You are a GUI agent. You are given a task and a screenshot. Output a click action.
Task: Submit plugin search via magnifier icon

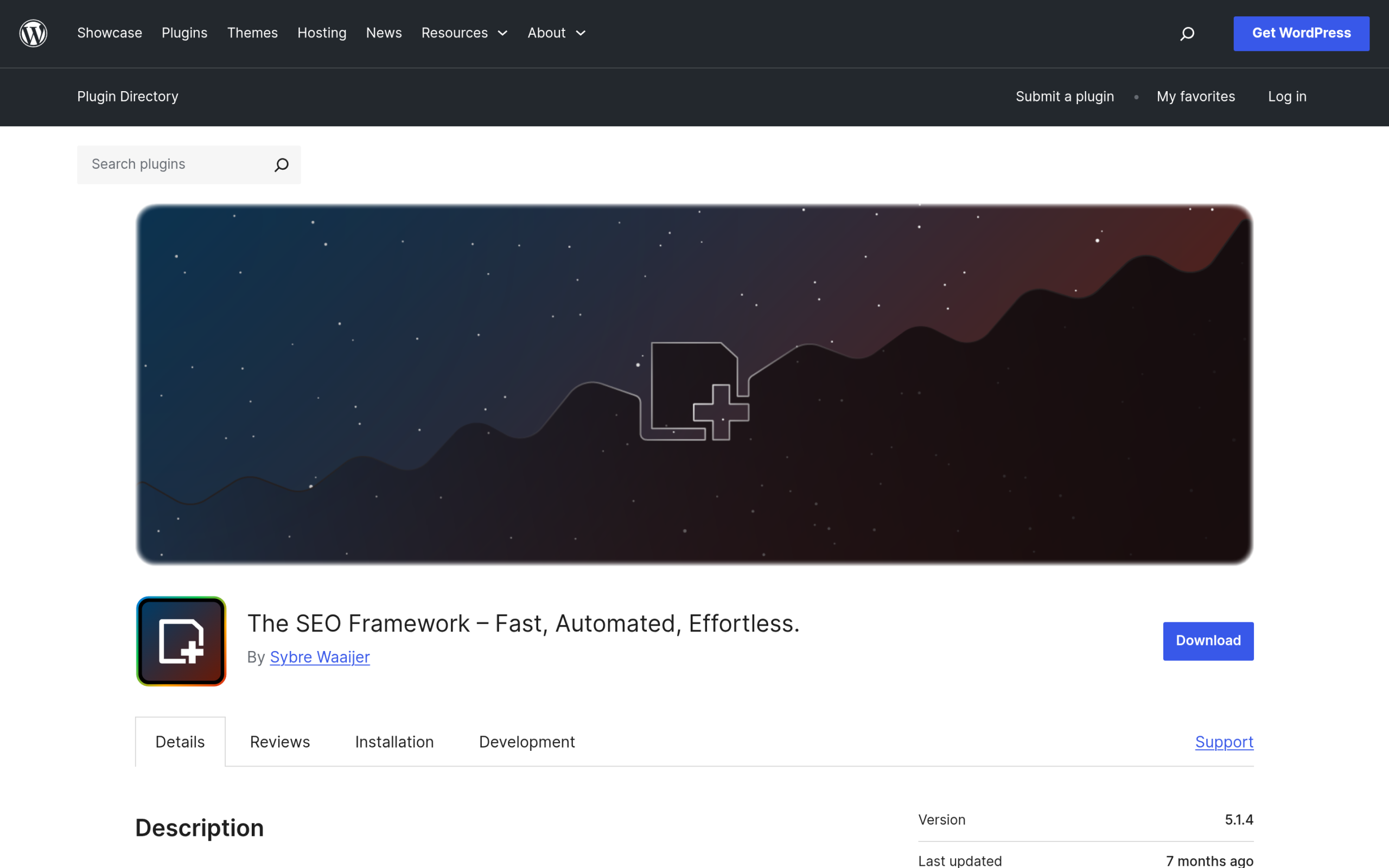click(x=281, y=165)
